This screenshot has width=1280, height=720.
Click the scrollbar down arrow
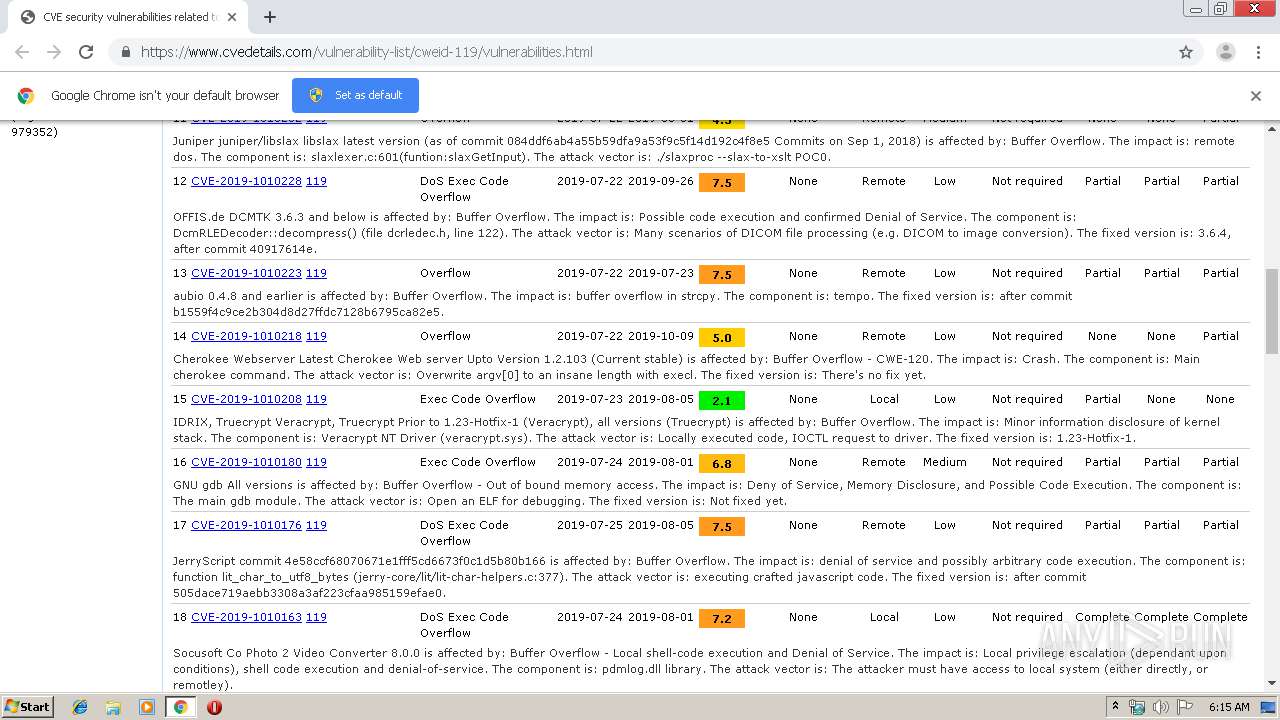1272,684
